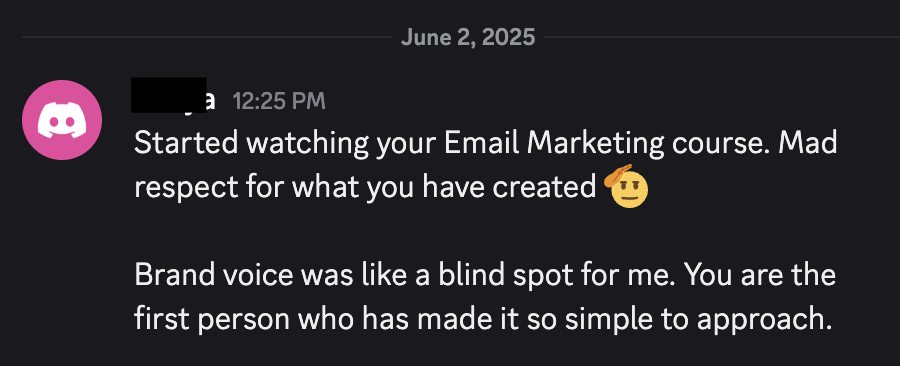Click the word "Mad" ending first line

tap(807, 143)
